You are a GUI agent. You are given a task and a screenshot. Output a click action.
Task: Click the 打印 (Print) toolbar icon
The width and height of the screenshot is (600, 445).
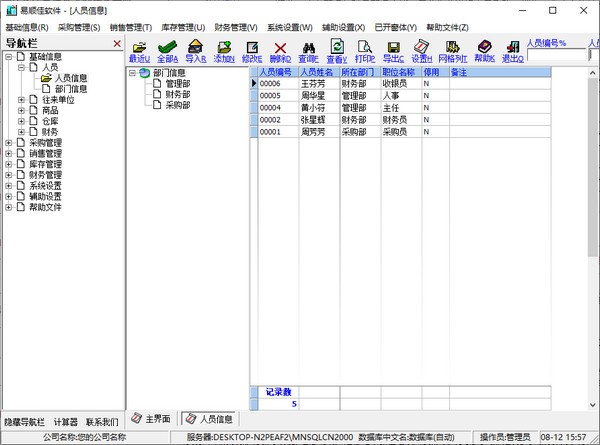(x=365, y=47)
